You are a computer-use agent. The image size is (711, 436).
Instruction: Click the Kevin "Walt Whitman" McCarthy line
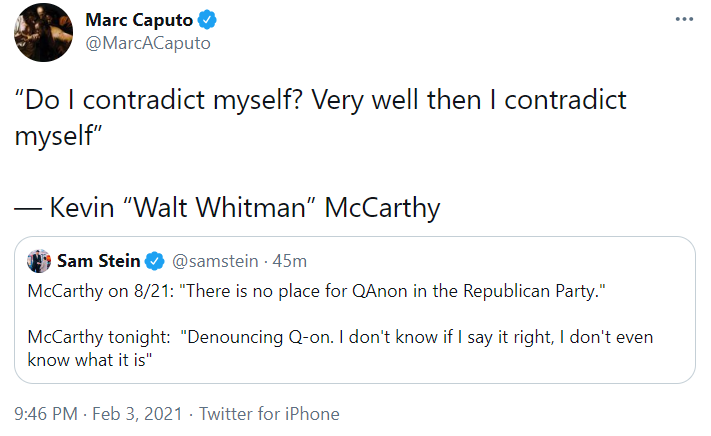click(227, 208)
